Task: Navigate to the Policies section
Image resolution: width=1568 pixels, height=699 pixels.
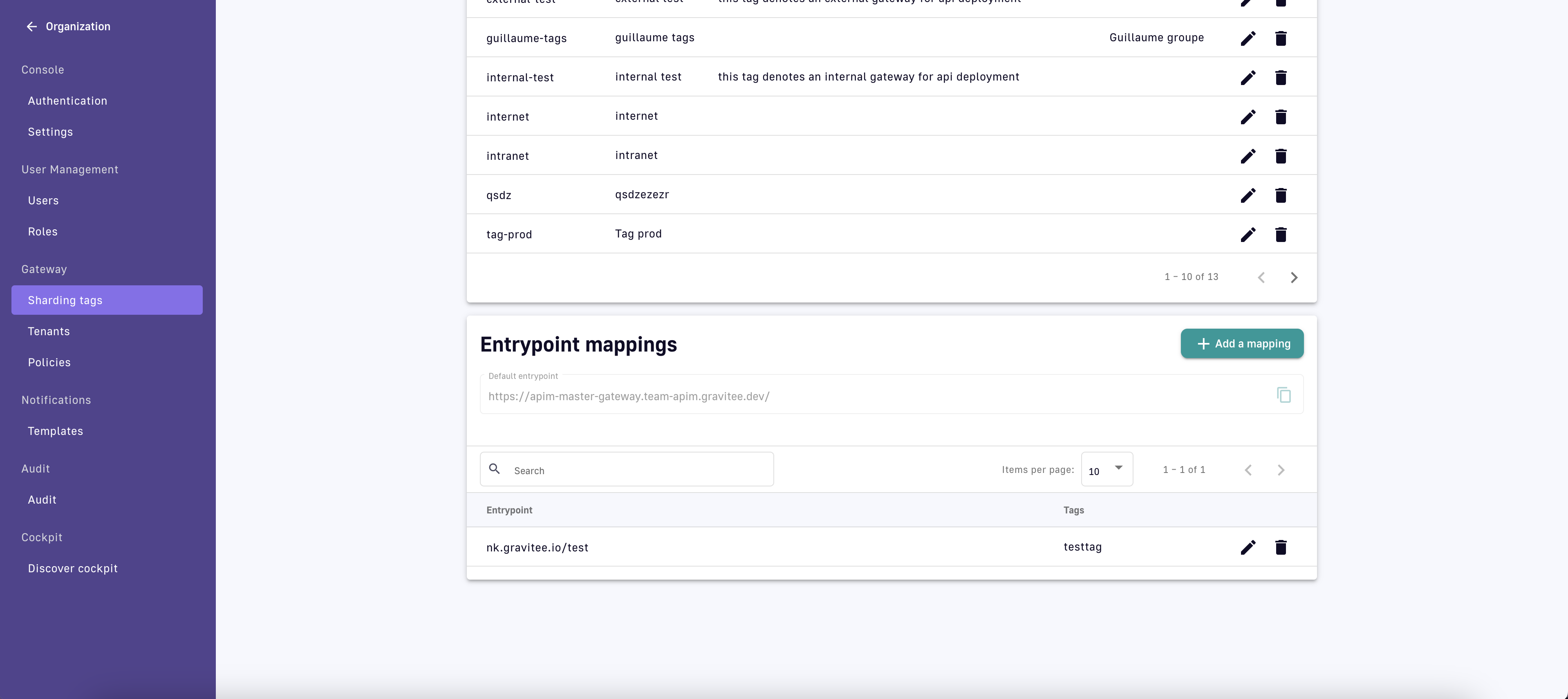Action: (x=49, y=362)
